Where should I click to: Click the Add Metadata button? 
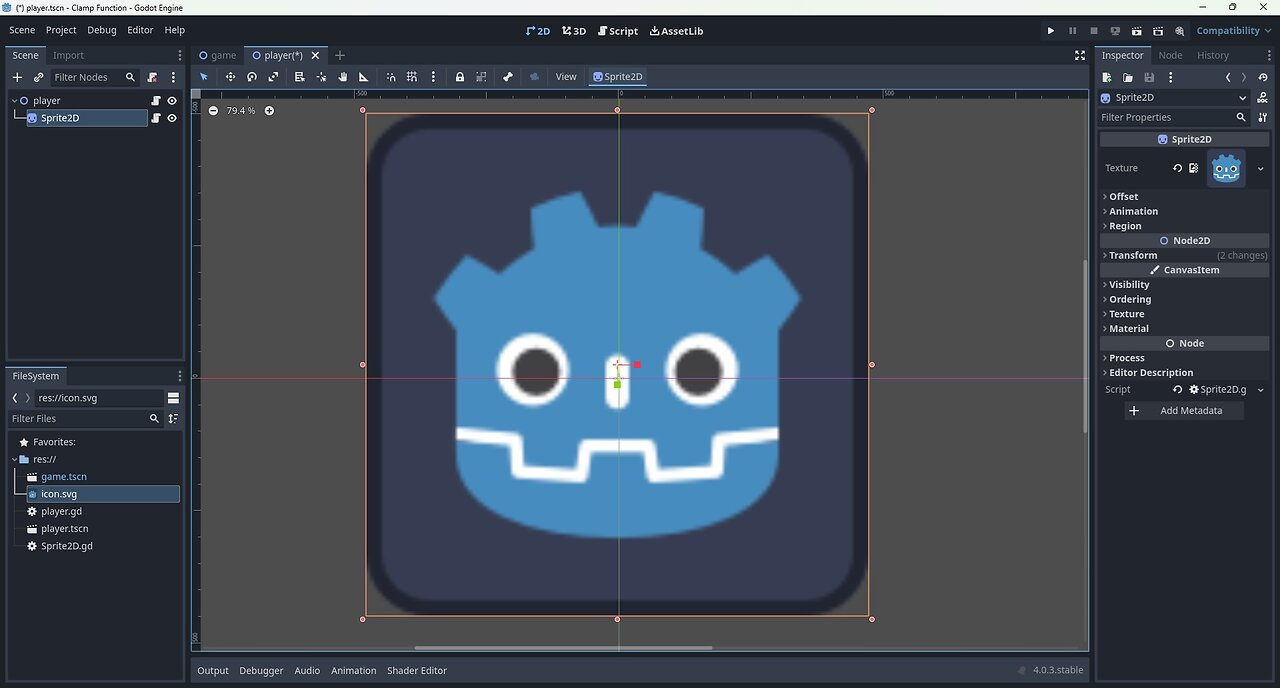click(1184, 411)
